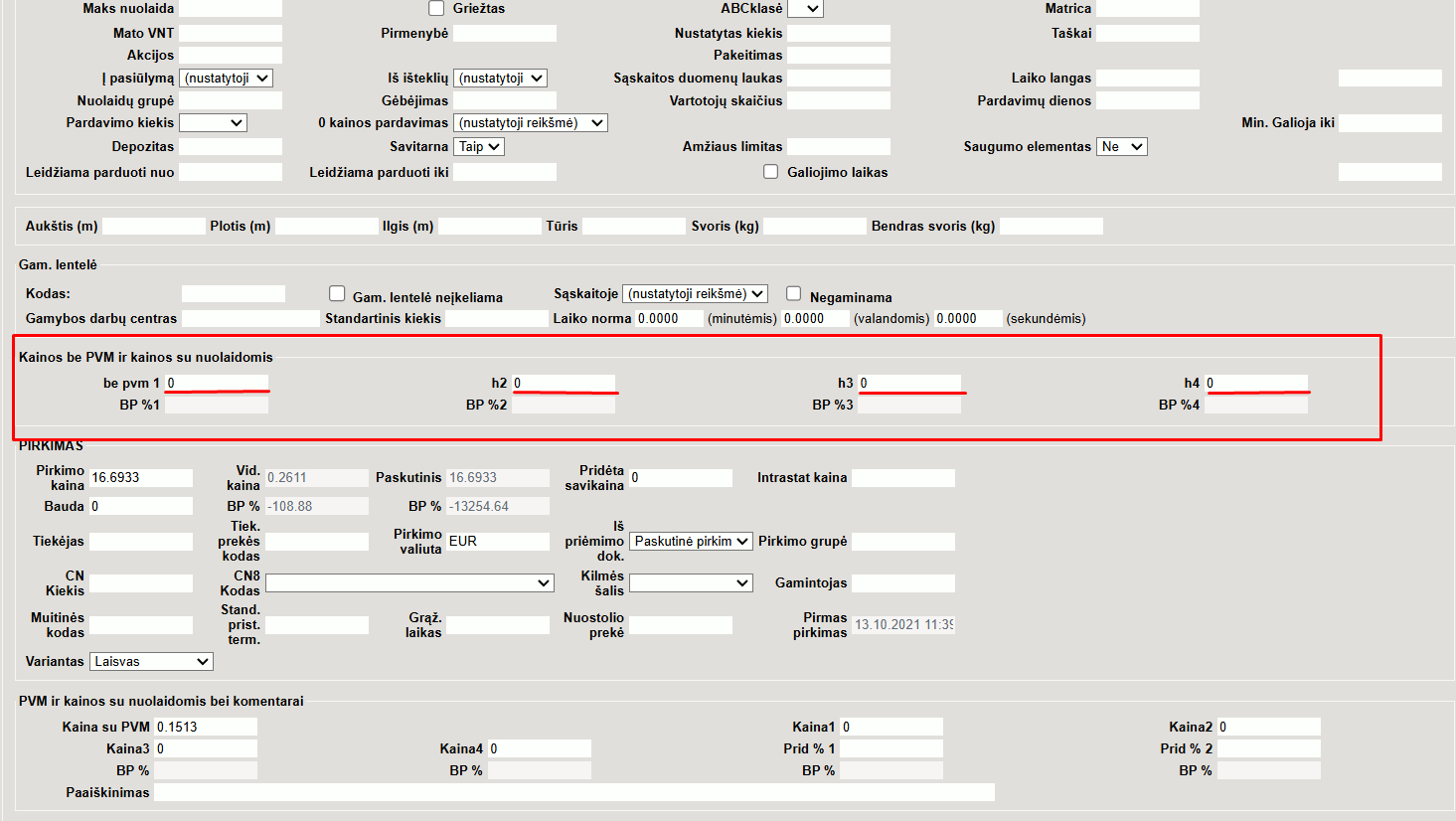Open the CN8 Kodas dropdown
The height and width of the screenshot is (821, 1456).
tap(408, 583)
